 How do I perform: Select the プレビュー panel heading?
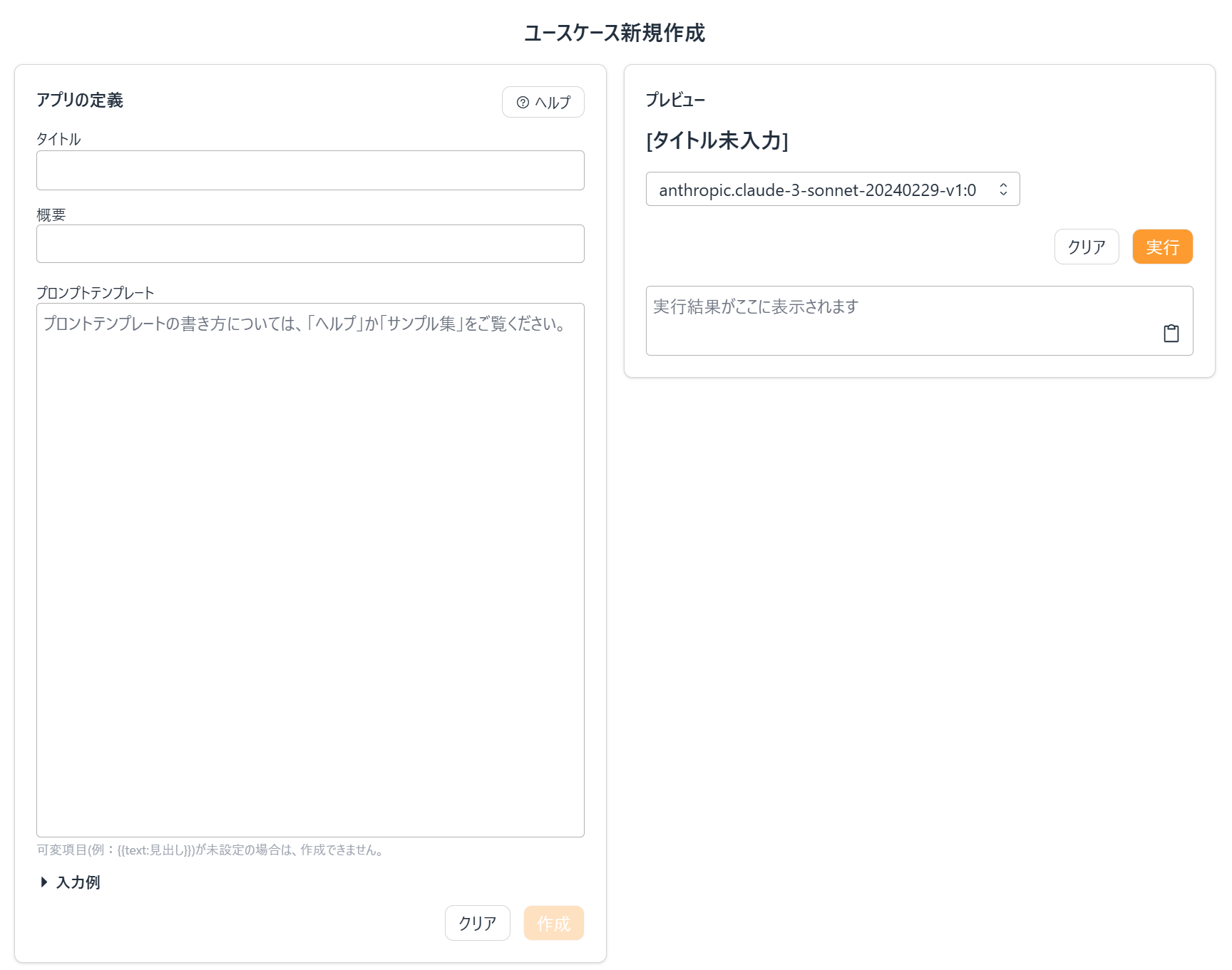tap(674, 100)
